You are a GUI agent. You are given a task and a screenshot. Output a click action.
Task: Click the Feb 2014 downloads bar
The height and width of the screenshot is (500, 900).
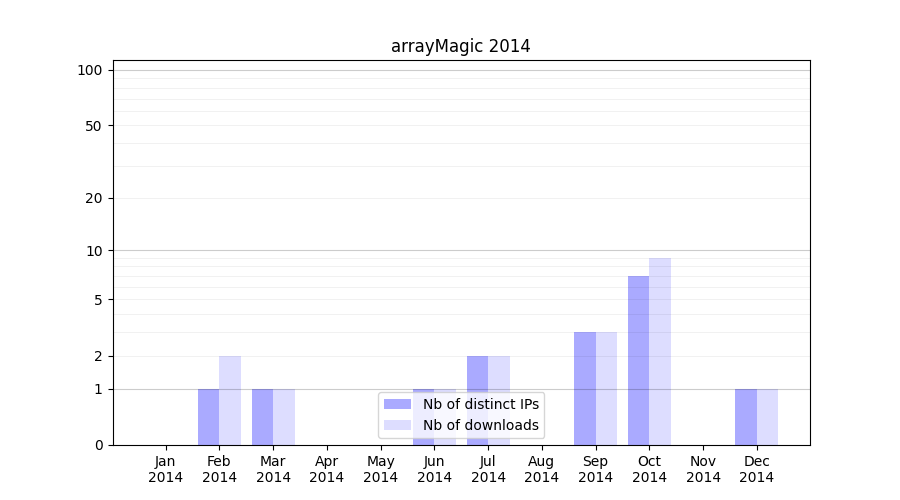230,400
